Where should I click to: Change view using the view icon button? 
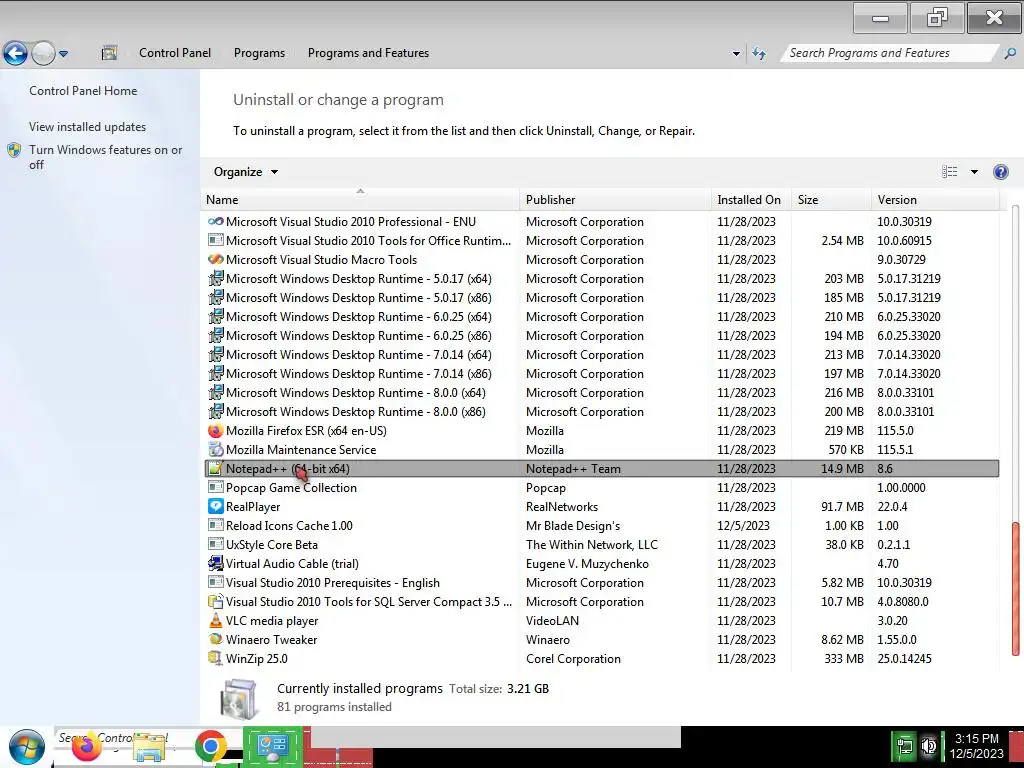(950, 172)
